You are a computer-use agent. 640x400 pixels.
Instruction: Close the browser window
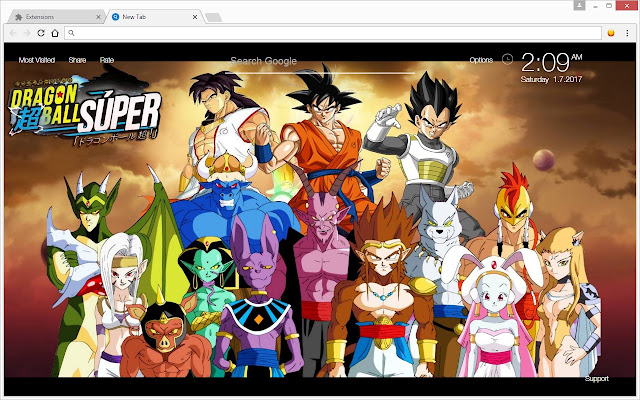point(627,6)
